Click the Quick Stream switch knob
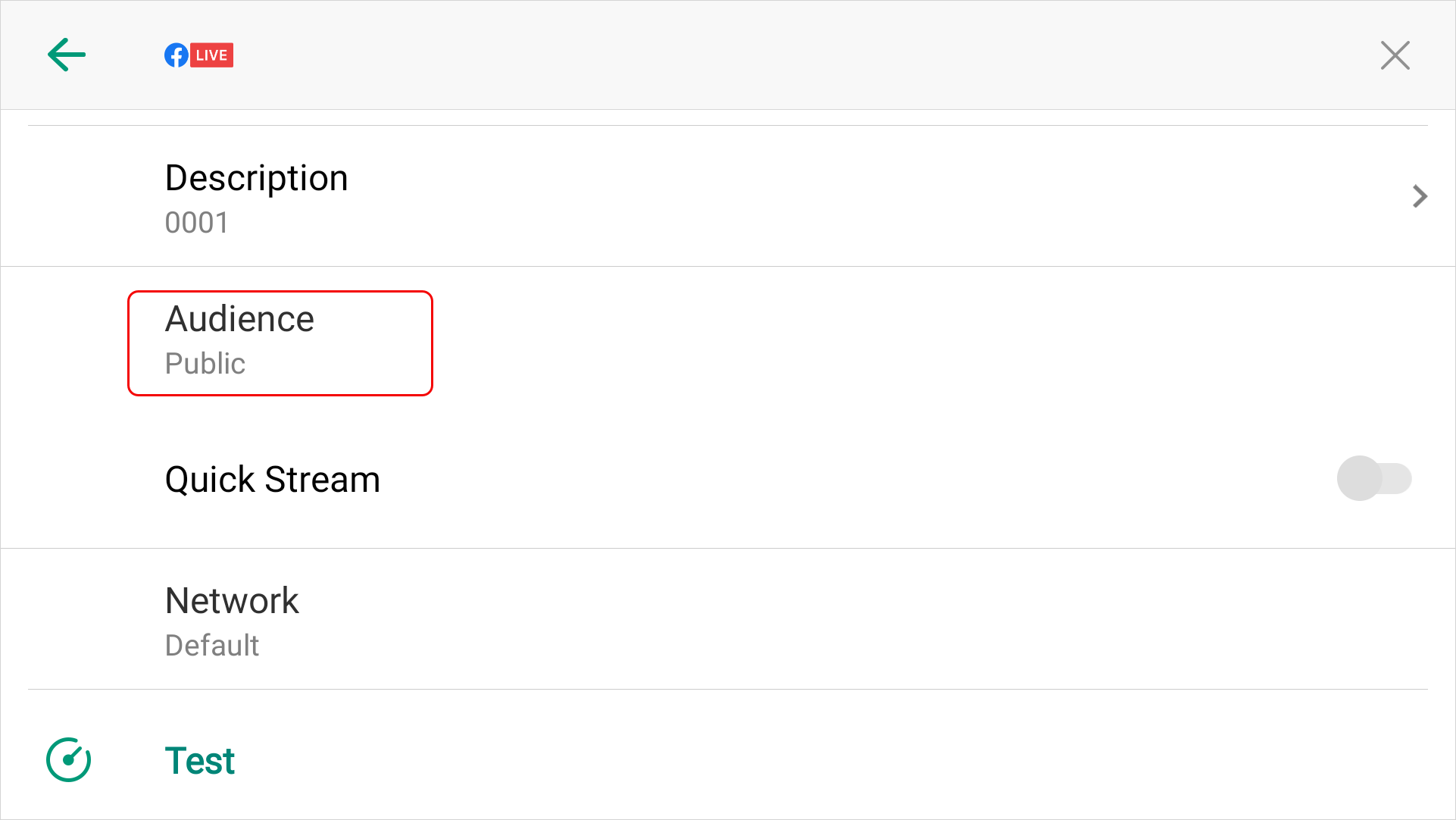The width and height of the screenshot is (1456, 820). tap(1360, 478)
